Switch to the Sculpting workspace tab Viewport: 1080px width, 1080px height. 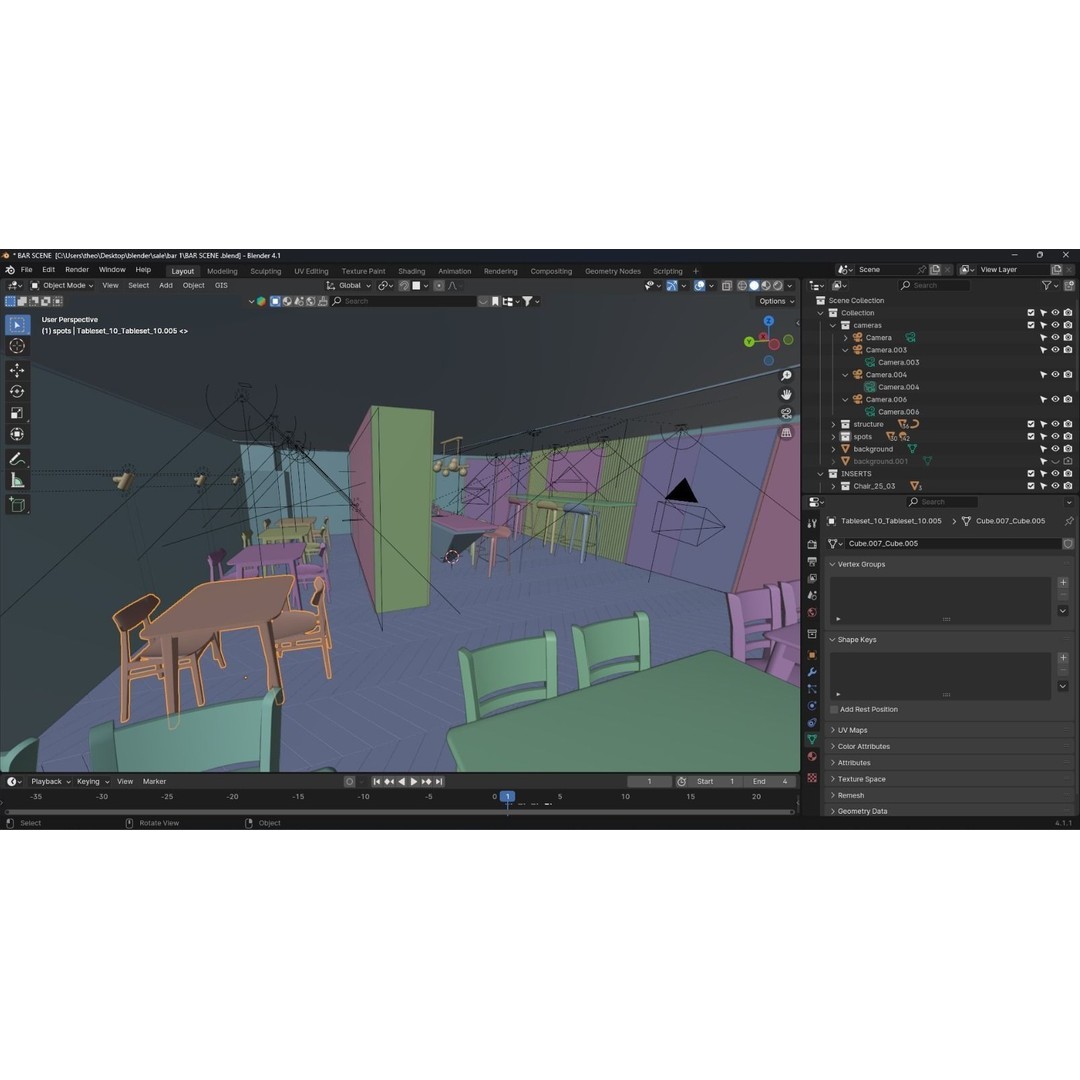[265, 271]
